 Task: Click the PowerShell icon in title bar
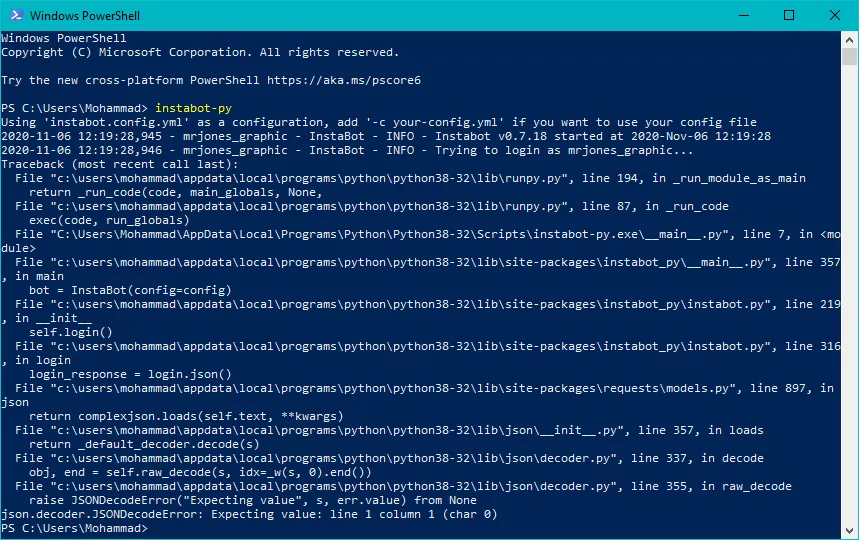point(16,15)
